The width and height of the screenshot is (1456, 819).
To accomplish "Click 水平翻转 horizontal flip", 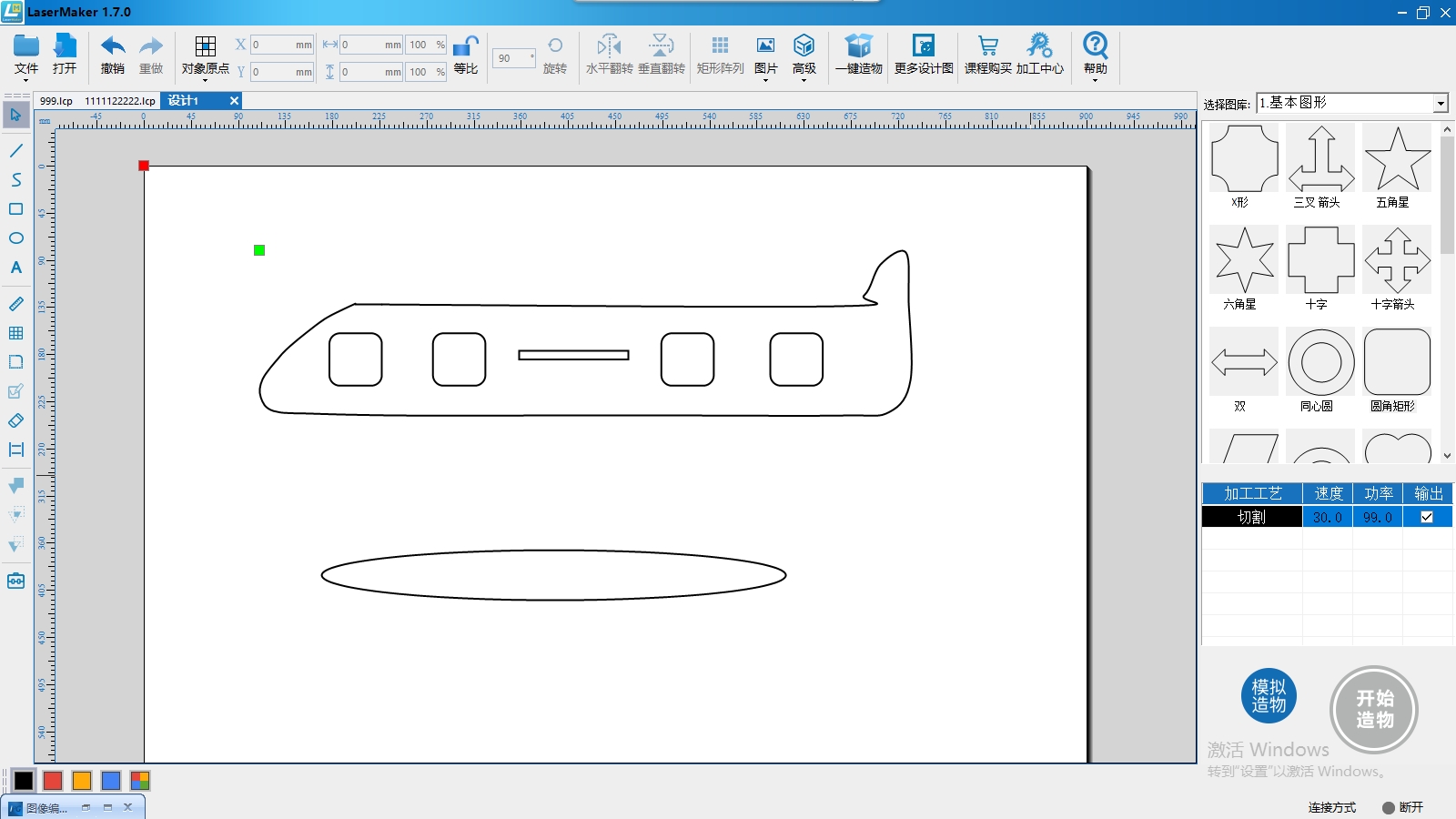I will tap(609, 56).
